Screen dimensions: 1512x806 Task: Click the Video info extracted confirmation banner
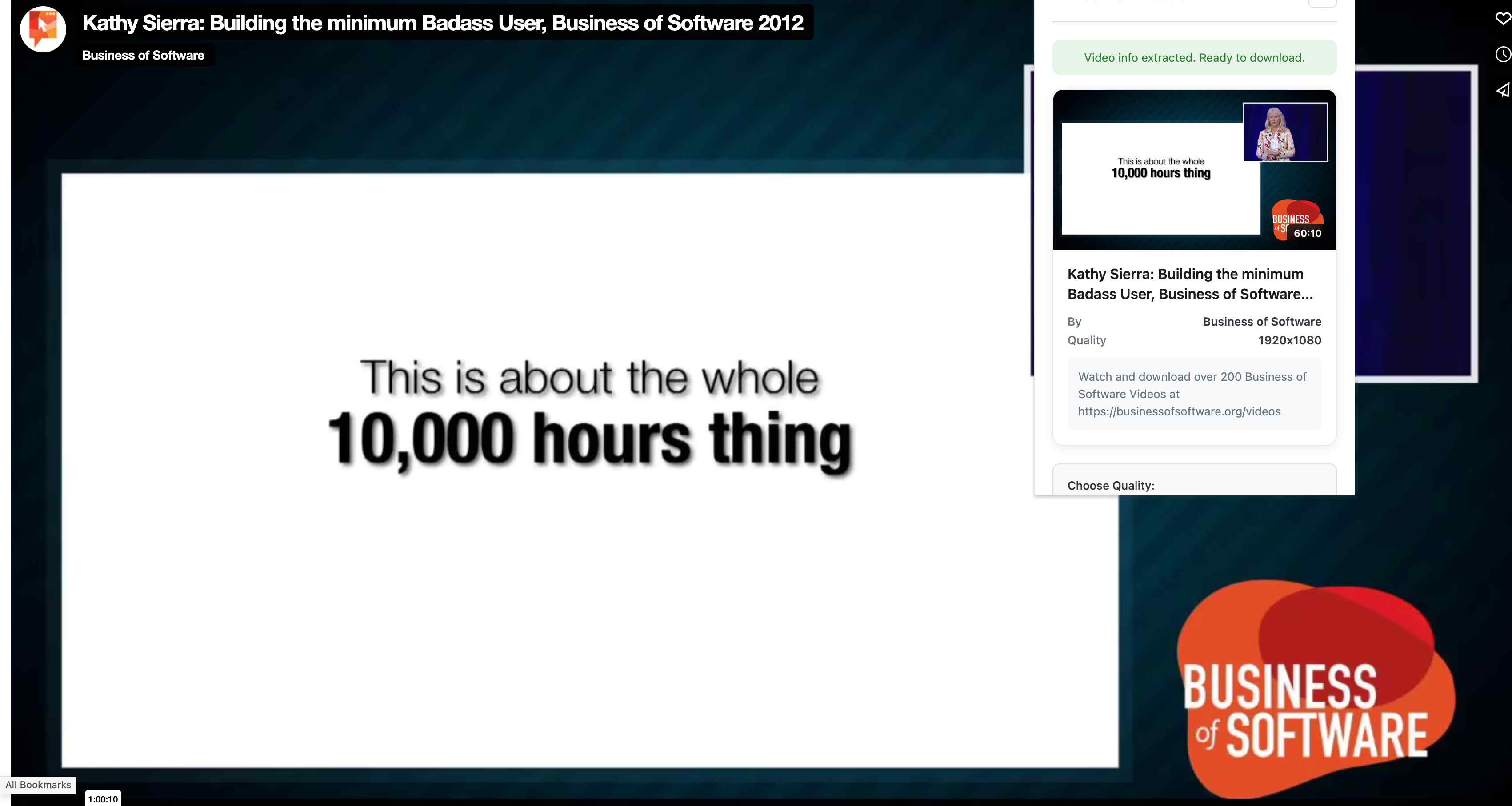(x=1195, y=57)
